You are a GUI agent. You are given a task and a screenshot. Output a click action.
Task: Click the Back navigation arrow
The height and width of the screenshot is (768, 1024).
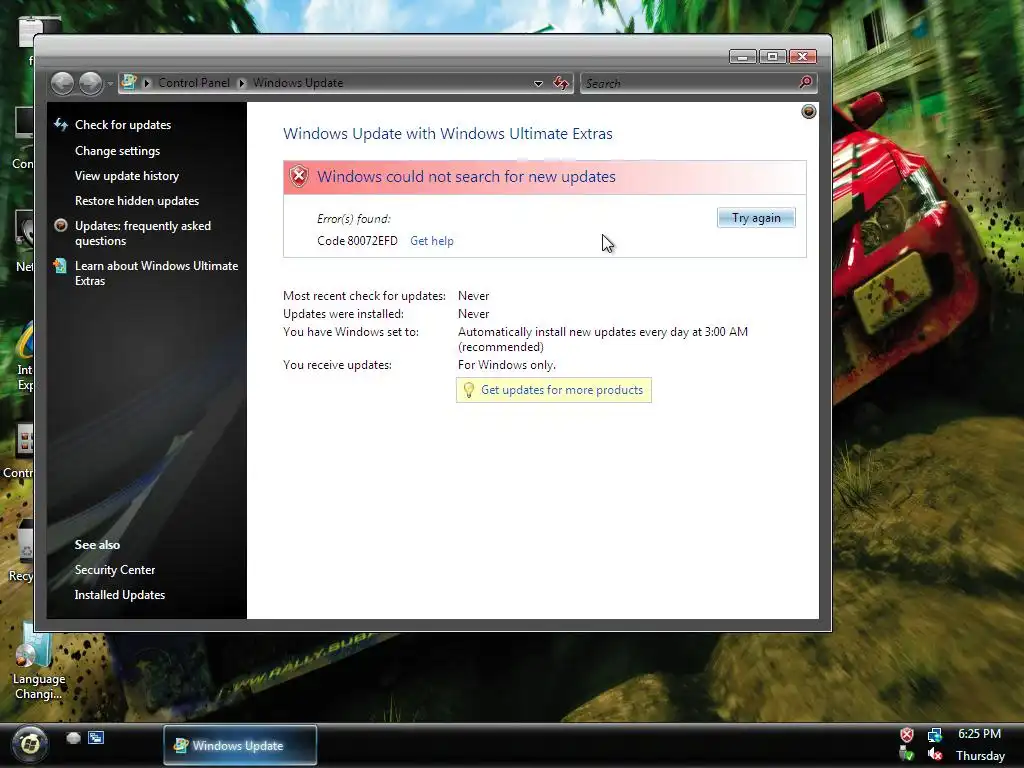(x=63, y=84)
